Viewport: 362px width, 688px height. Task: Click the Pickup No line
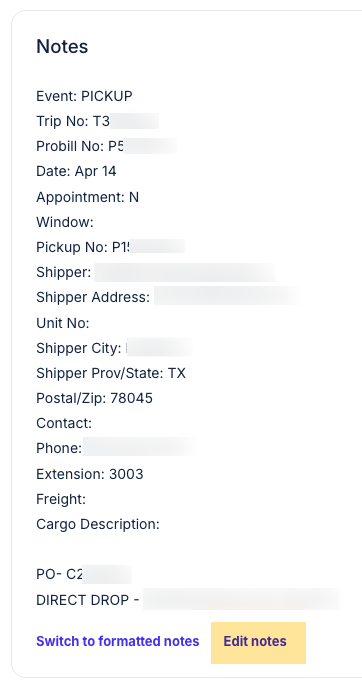point(110,247)
